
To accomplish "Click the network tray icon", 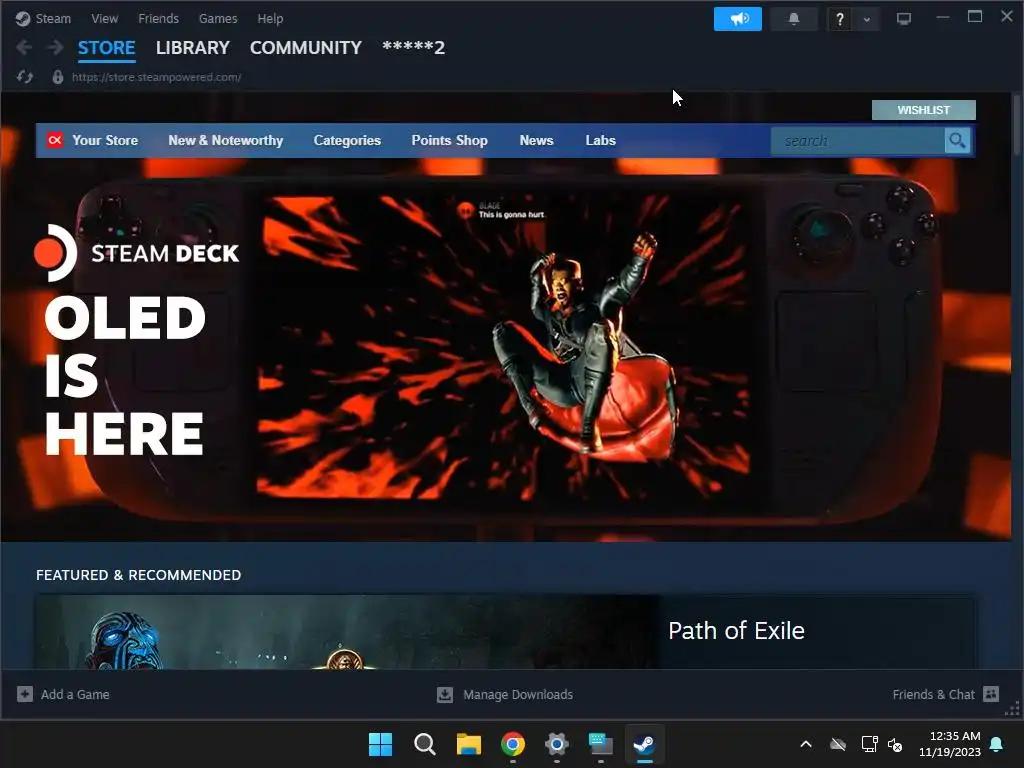I will [869, 744].
